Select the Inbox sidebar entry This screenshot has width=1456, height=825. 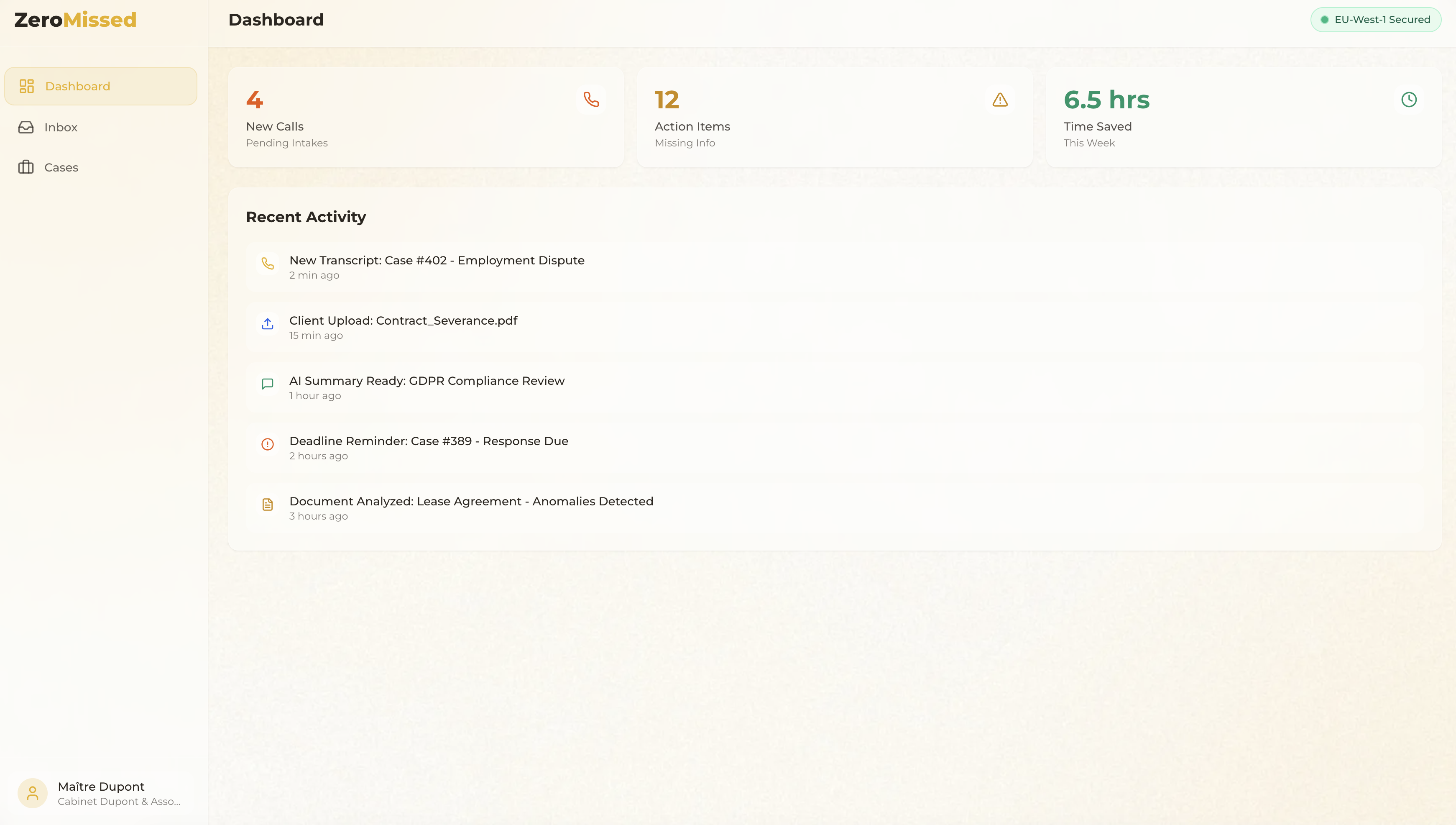[61, 127]
